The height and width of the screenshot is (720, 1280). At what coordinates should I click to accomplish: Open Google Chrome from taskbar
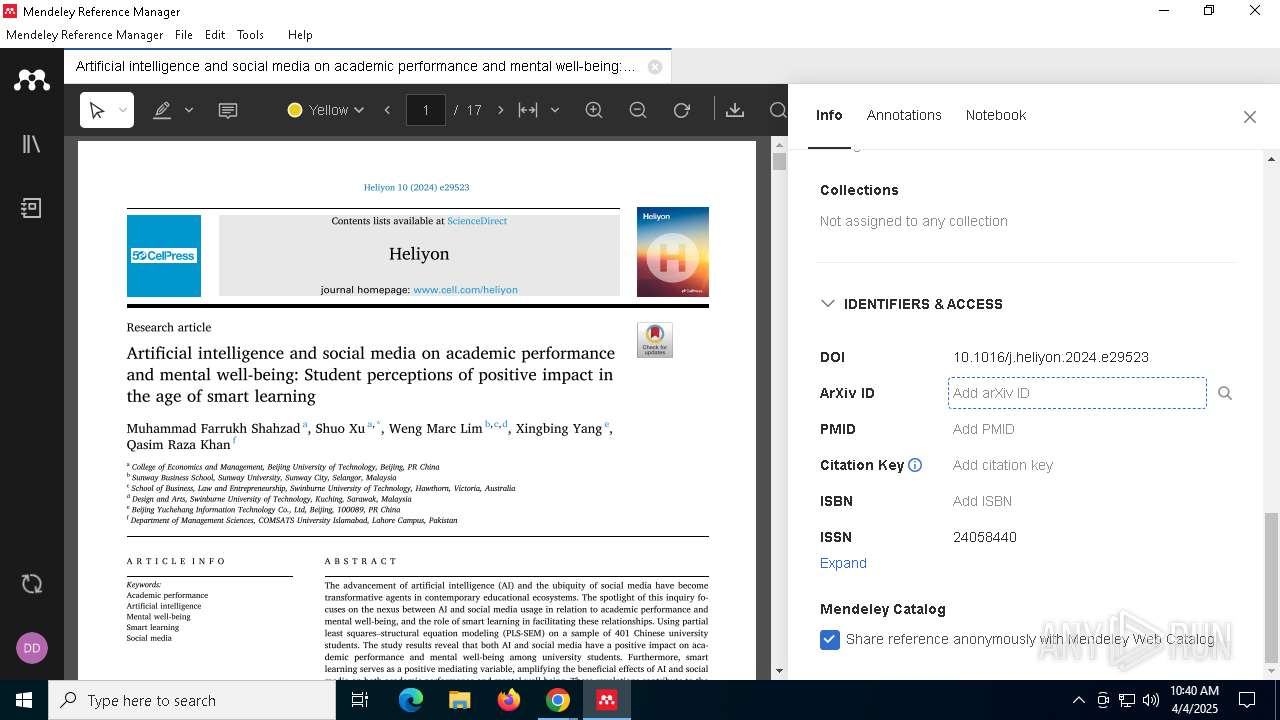coord(558,700)
